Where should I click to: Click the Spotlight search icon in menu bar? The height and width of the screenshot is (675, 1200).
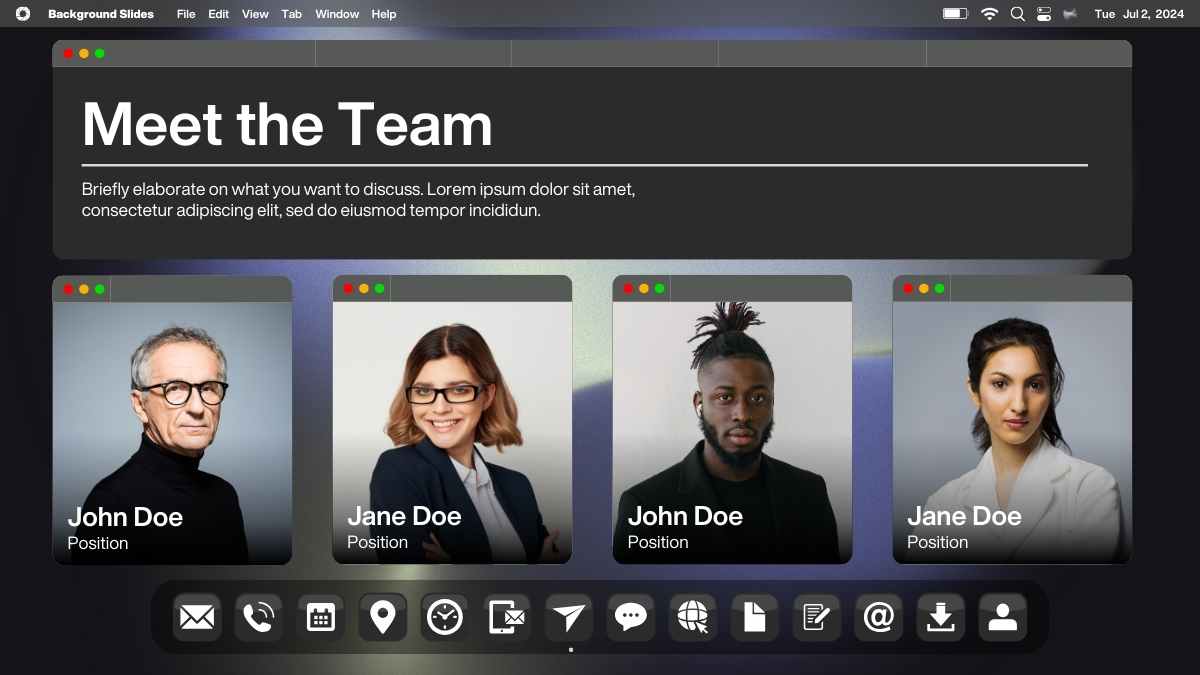click(x=1018, y=14)
